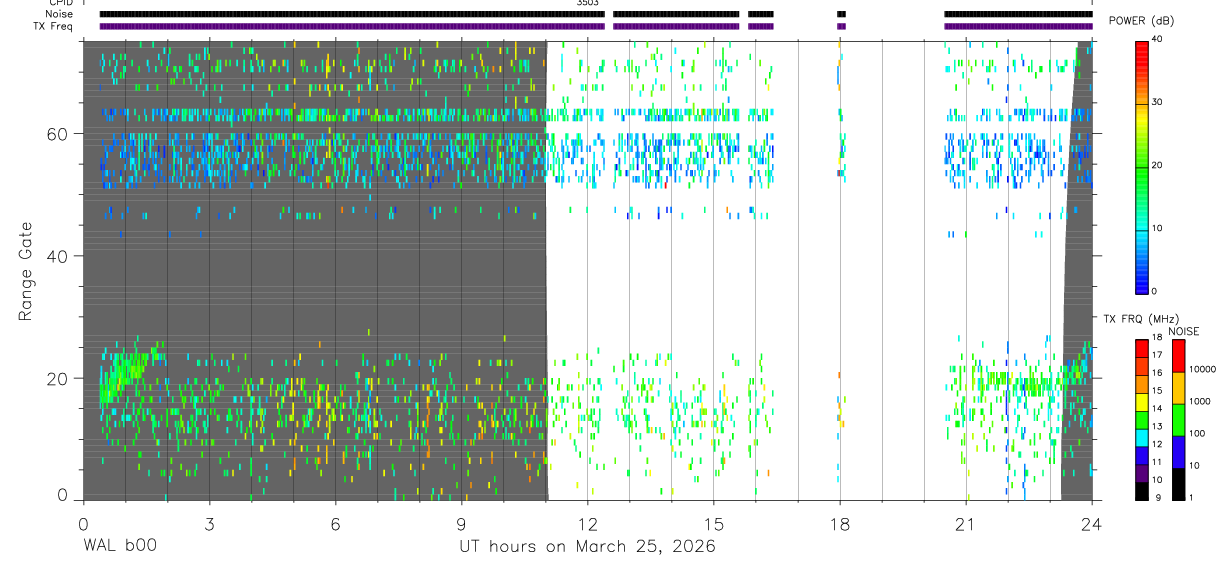Click x-axis tick label 9

coord(461,523)
